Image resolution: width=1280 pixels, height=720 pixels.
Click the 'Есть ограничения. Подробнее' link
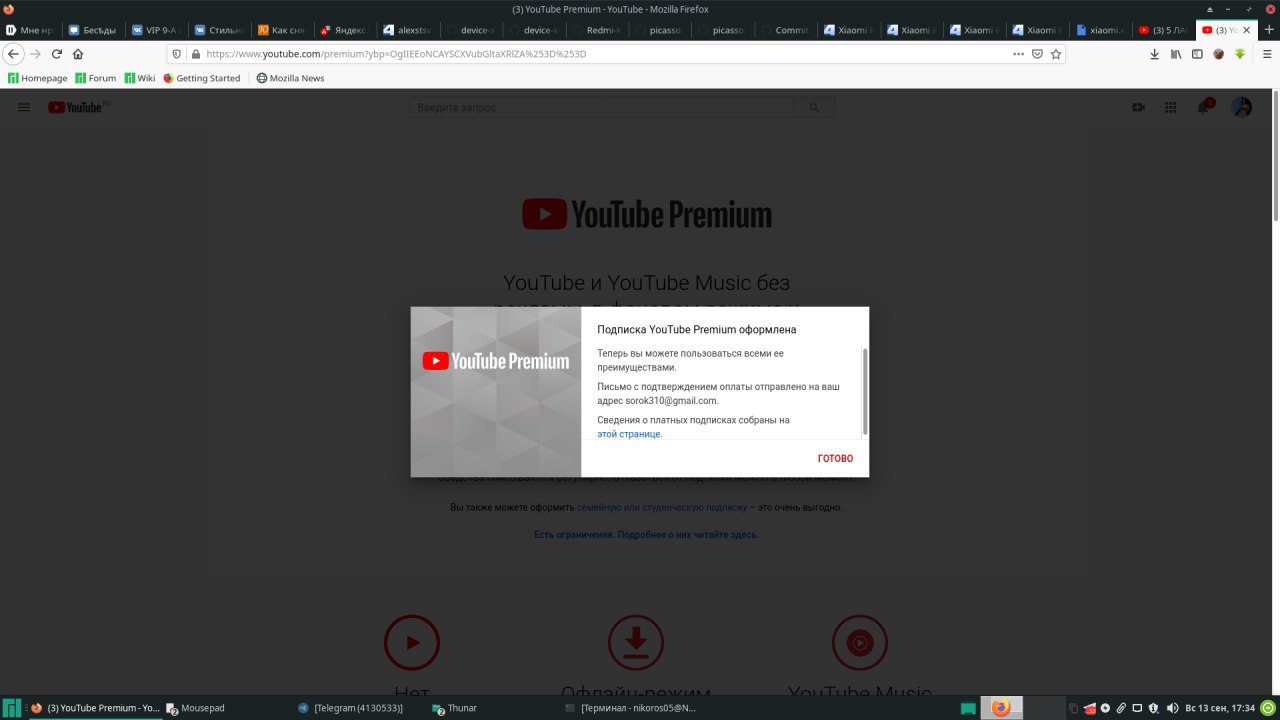point(646,535)
